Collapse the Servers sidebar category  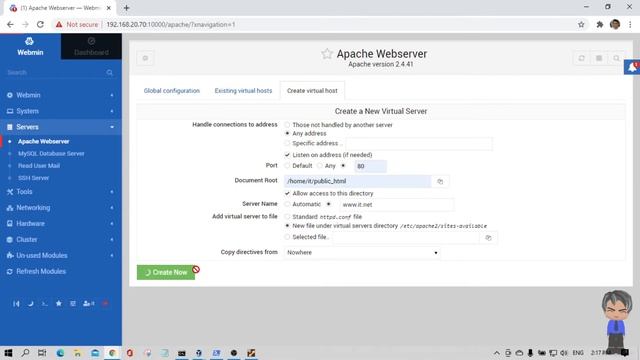(x=61, y=127)
